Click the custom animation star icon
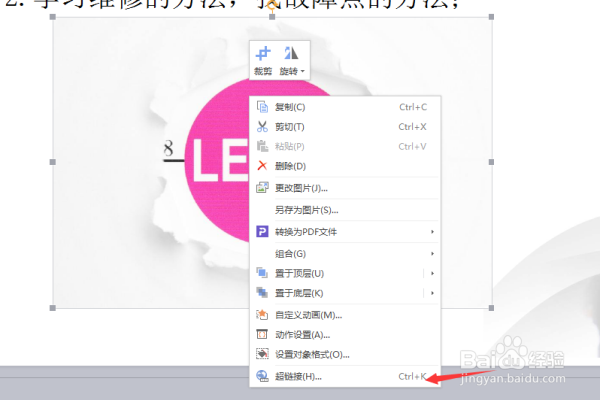This screenshot has width=600, height=400. click(262, 315)
